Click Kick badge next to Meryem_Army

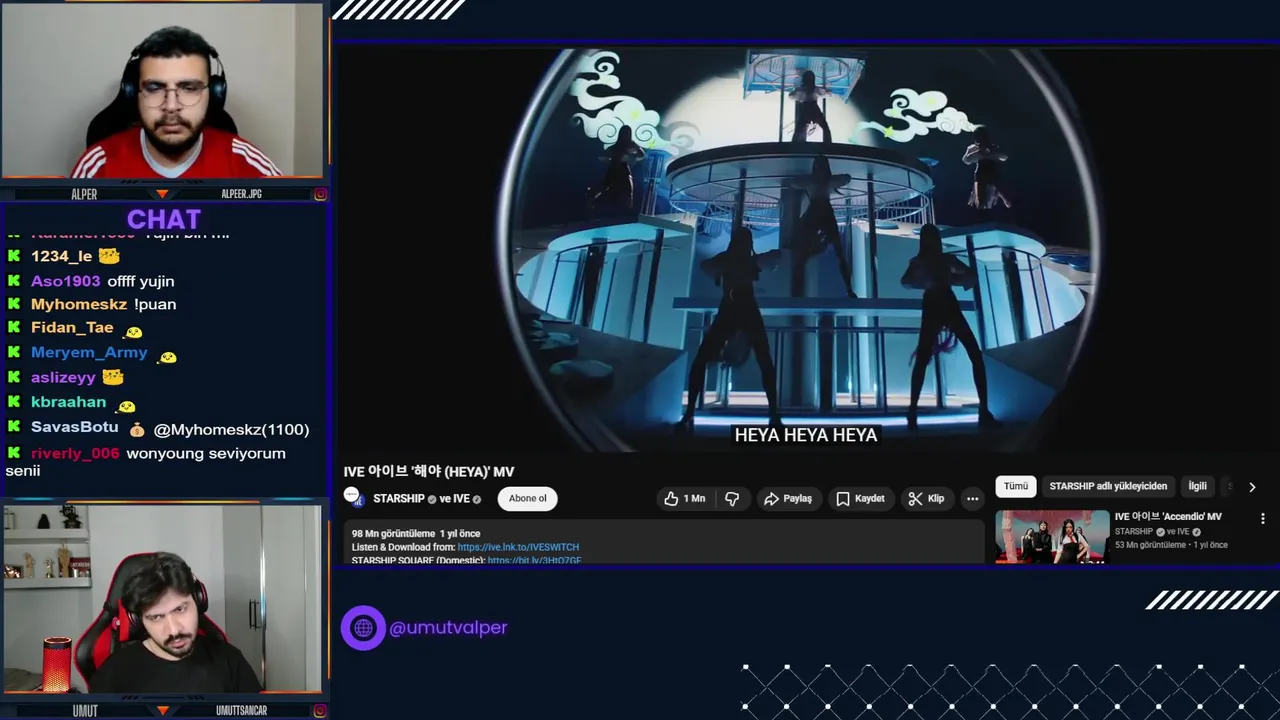14,353
